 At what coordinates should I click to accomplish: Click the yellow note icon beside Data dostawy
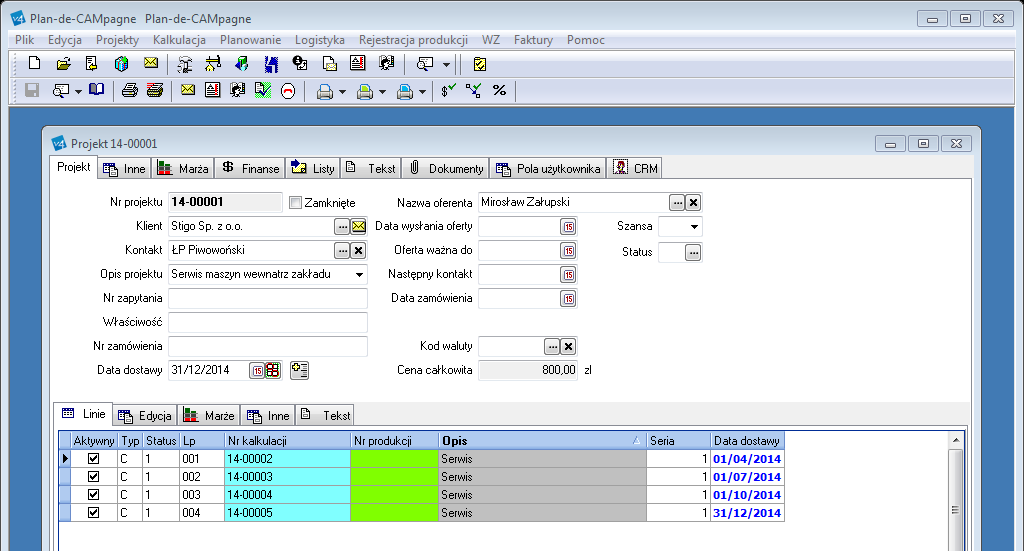tap(299, 370)
